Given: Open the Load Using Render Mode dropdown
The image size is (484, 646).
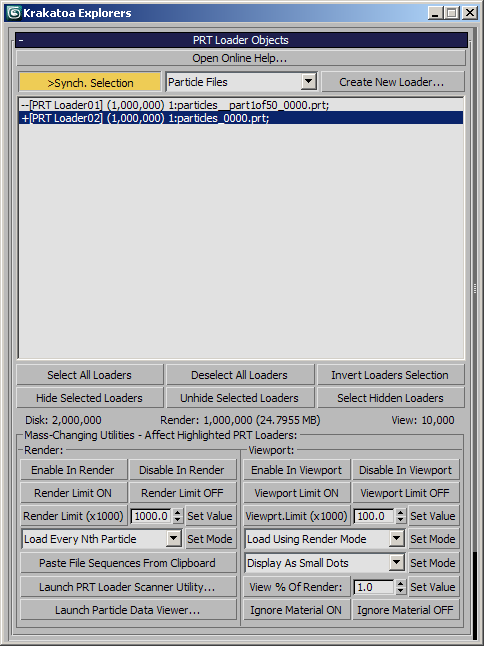Looking at the screenshot, I should pyautogui.click(x=325, y=539).
